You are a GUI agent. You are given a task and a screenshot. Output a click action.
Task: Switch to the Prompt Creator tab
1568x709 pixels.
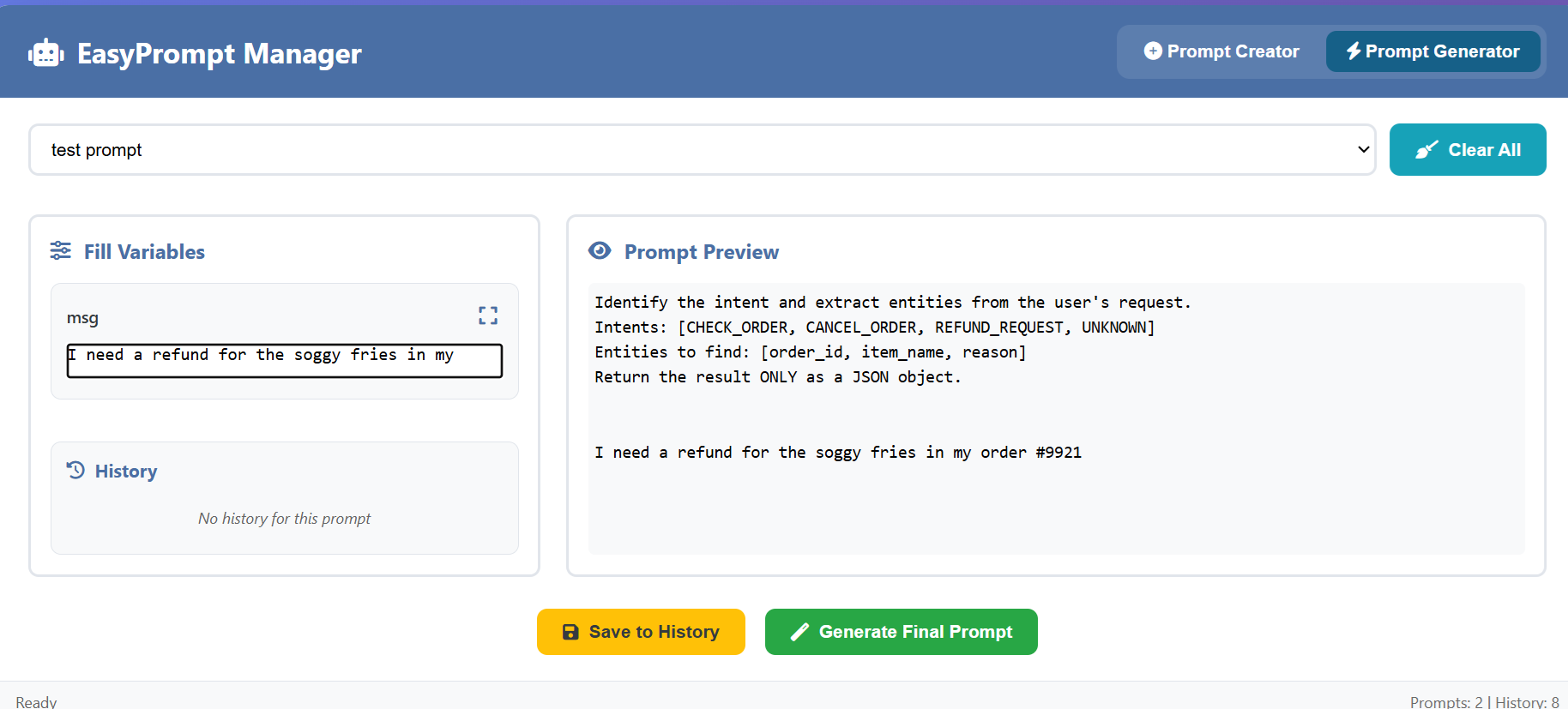(1221, 51)
